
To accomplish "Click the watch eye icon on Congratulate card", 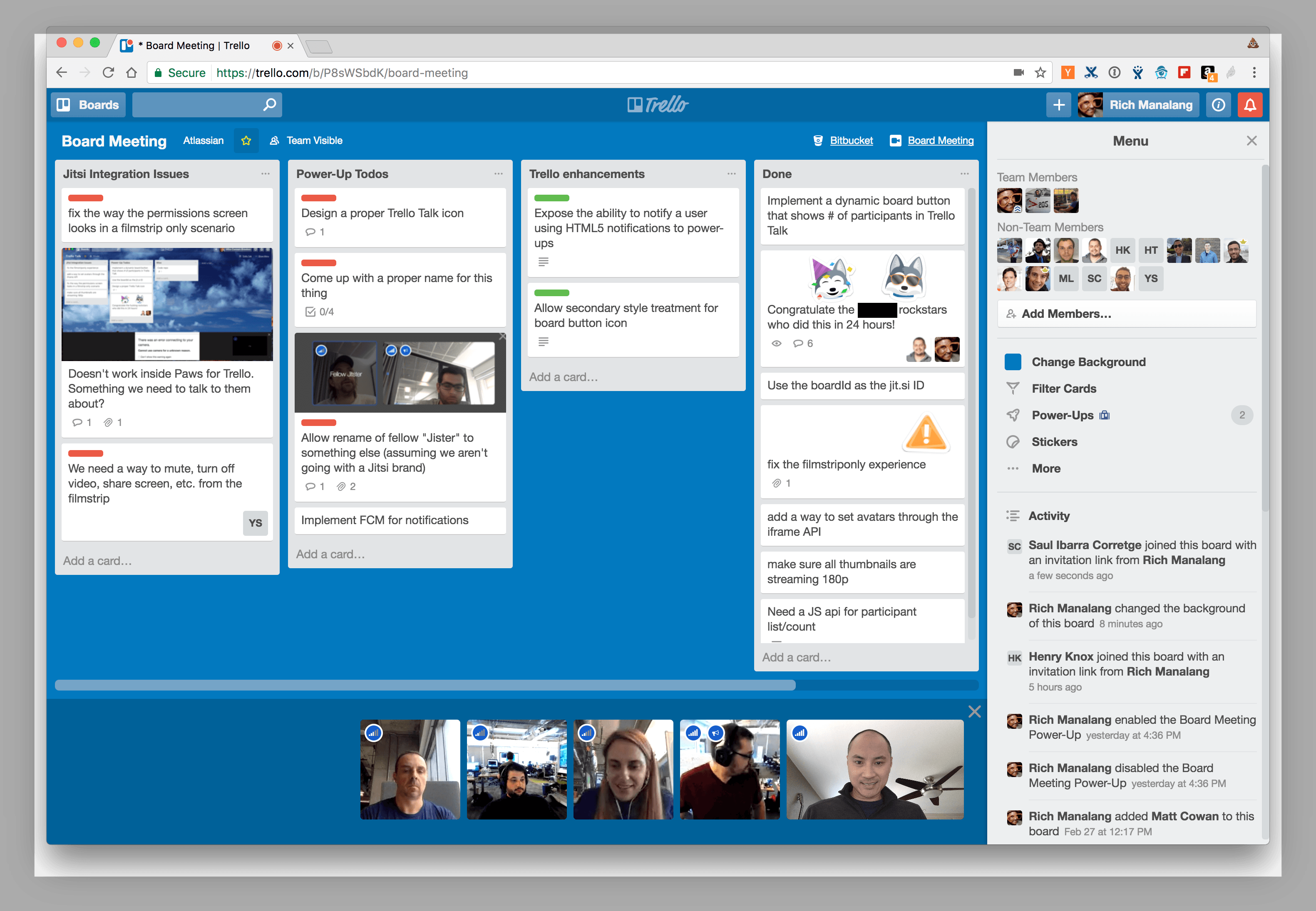I will click(x=777, y=344).
